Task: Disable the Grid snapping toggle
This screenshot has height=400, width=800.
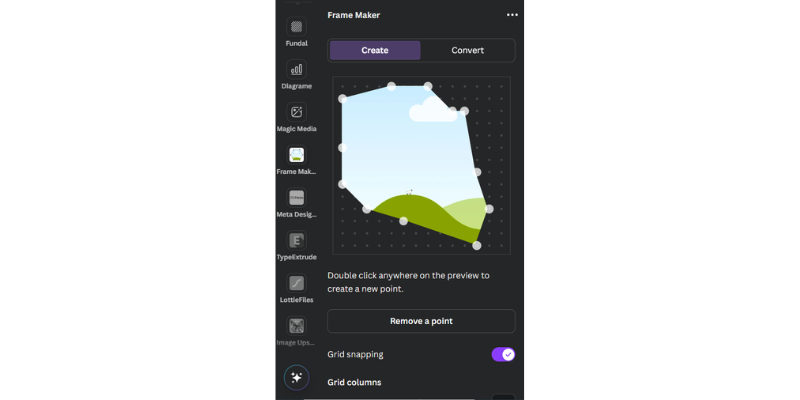Action: 503,355
